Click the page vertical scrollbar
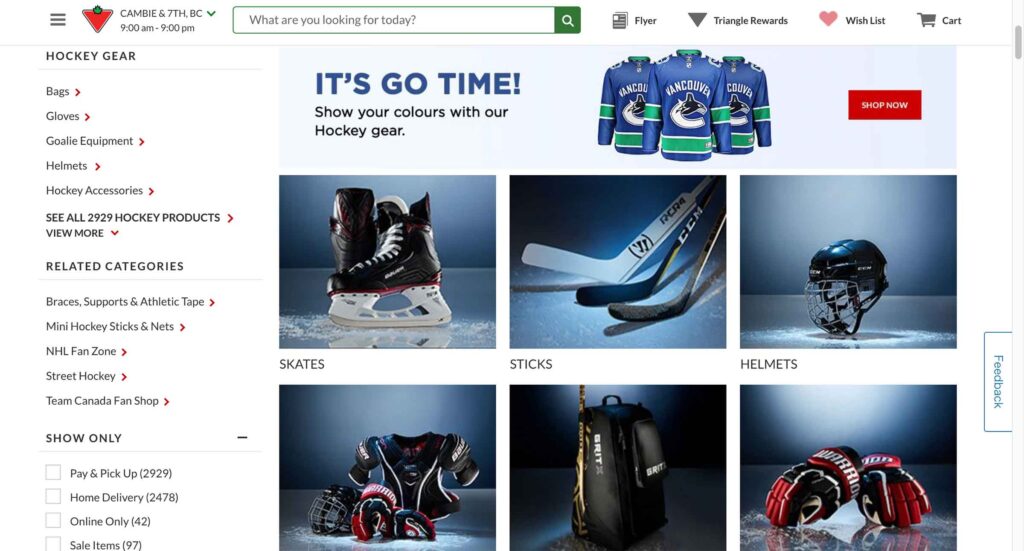This screenshot has height=551, width=1024. pyautogui.click(x=1017, y=42)
